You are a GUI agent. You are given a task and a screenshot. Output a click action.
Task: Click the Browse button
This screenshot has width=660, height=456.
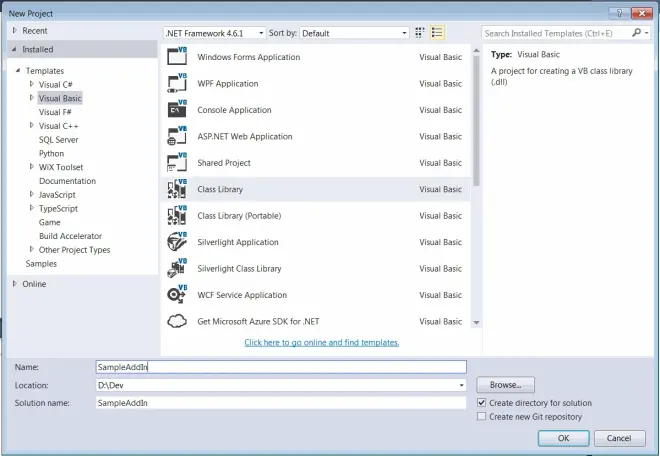[x=505, y=385]
